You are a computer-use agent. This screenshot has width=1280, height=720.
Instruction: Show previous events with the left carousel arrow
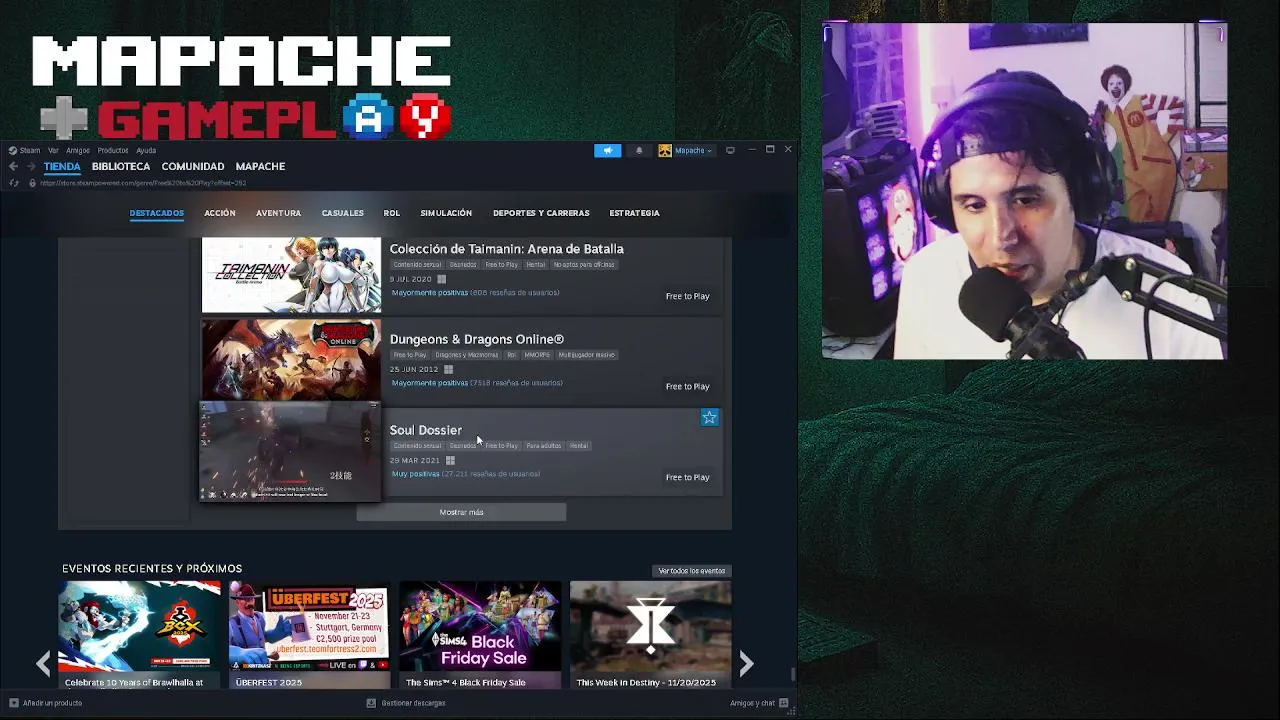43,663
